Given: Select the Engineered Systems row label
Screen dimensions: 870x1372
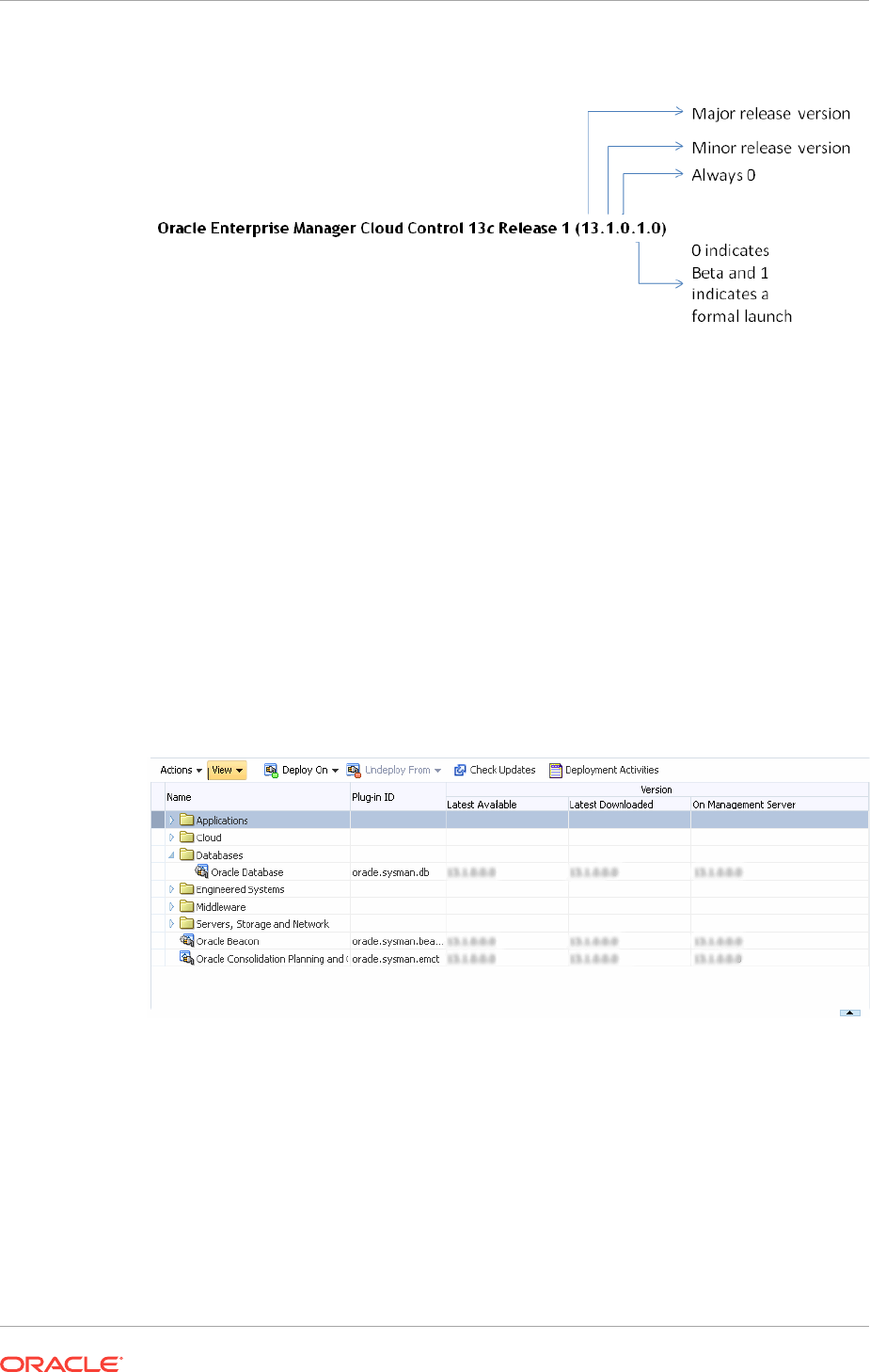Looking at the screenshot, I should click(x=240, y=889).
